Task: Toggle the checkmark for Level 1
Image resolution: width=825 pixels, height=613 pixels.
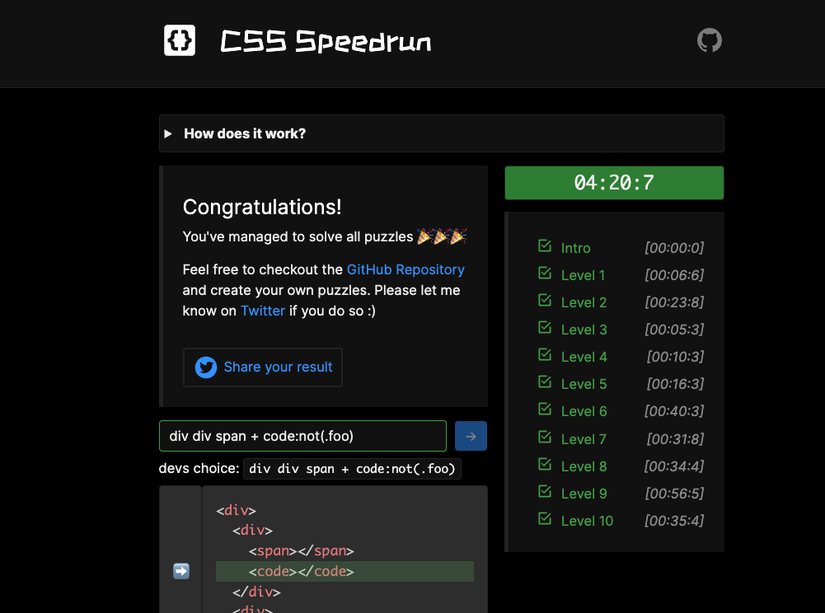Action: [x=544, y=274]
